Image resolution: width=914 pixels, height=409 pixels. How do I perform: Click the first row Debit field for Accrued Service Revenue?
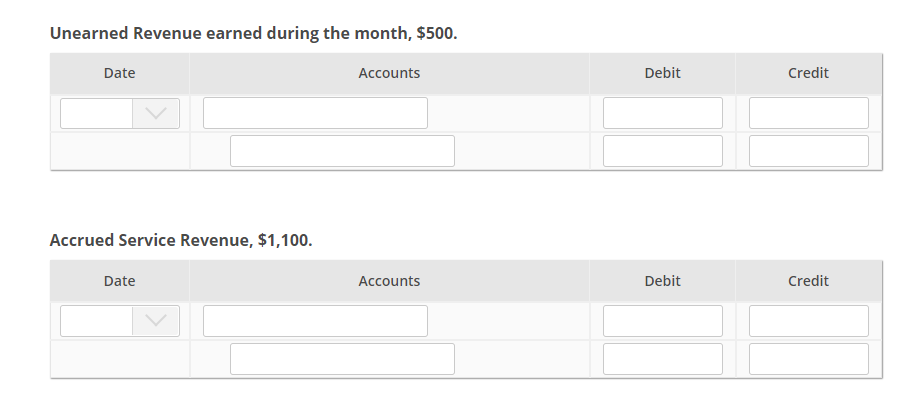tap(663, 320)
